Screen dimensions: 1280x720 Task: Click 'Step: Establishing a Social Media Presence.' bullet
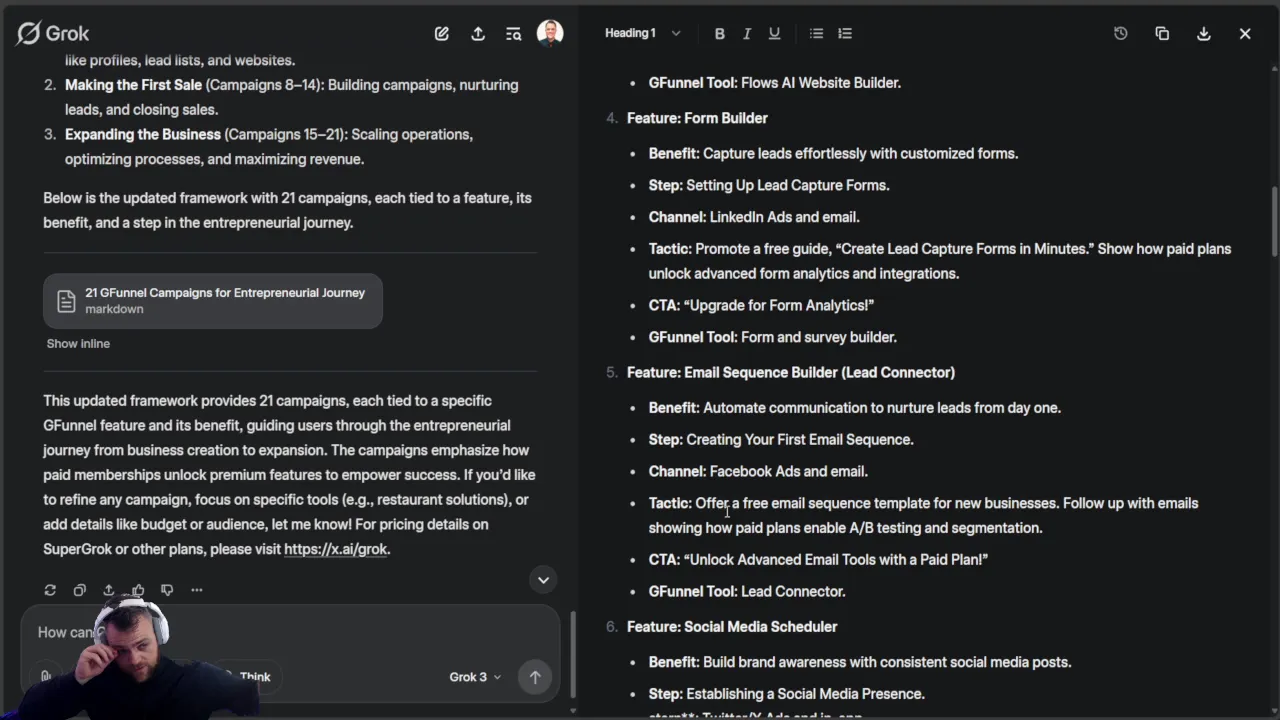pyautogui.click(x=787, y=694)
